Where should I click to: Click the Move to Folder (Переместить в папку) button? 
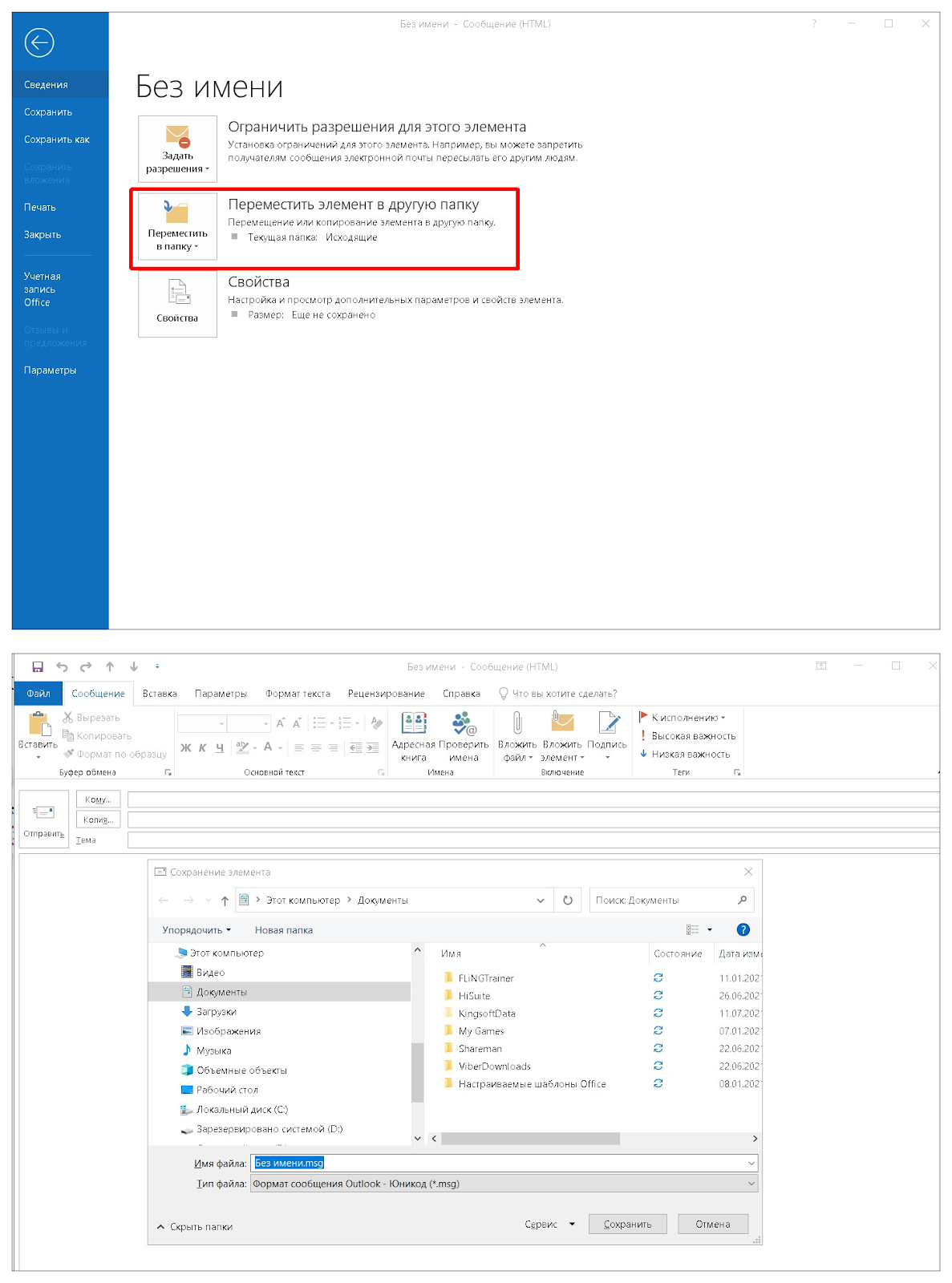coord(177,226)
